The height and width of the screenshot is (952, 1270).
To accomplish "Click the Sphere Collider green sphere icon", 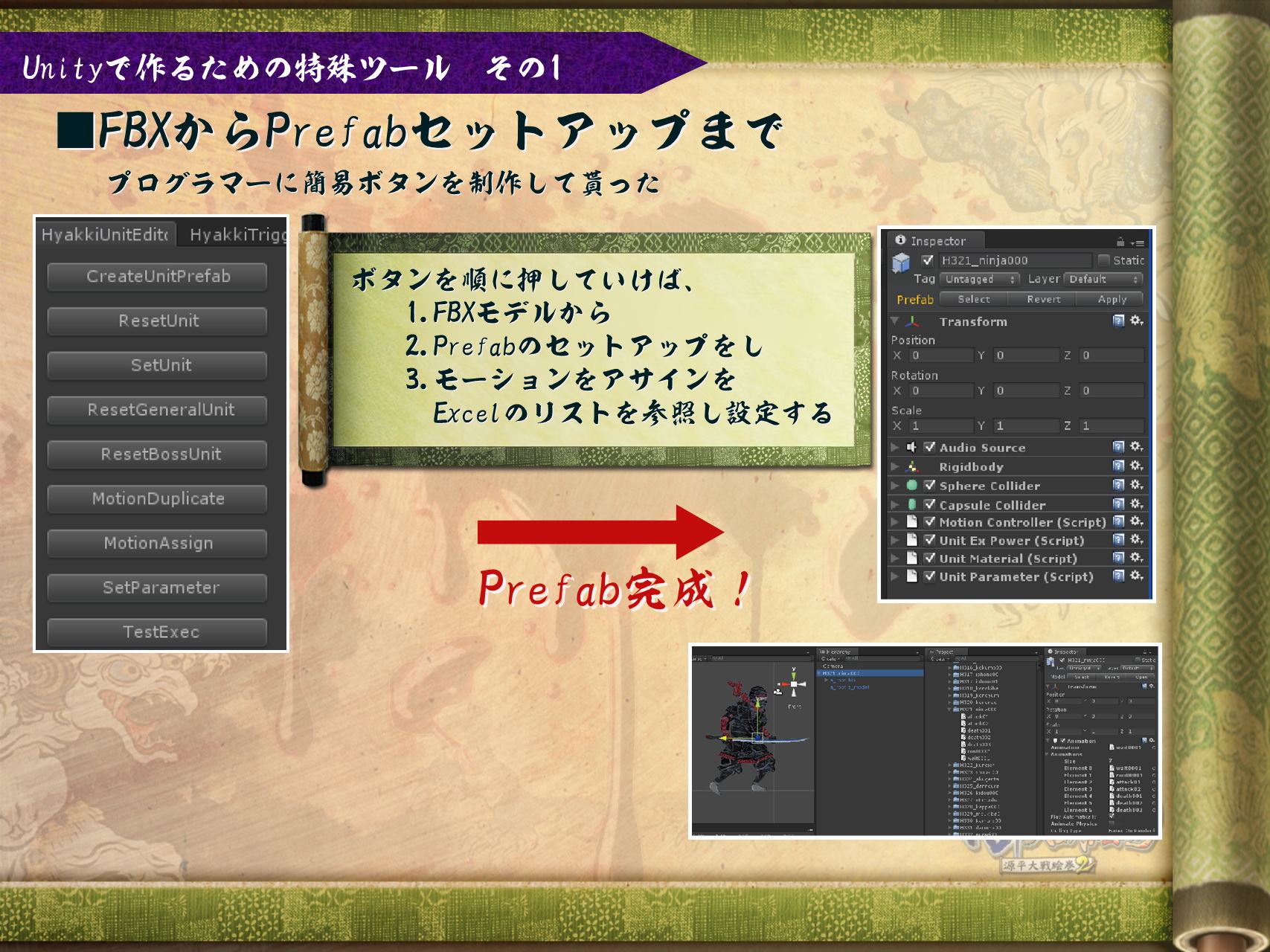I will [x=911, y=486].
